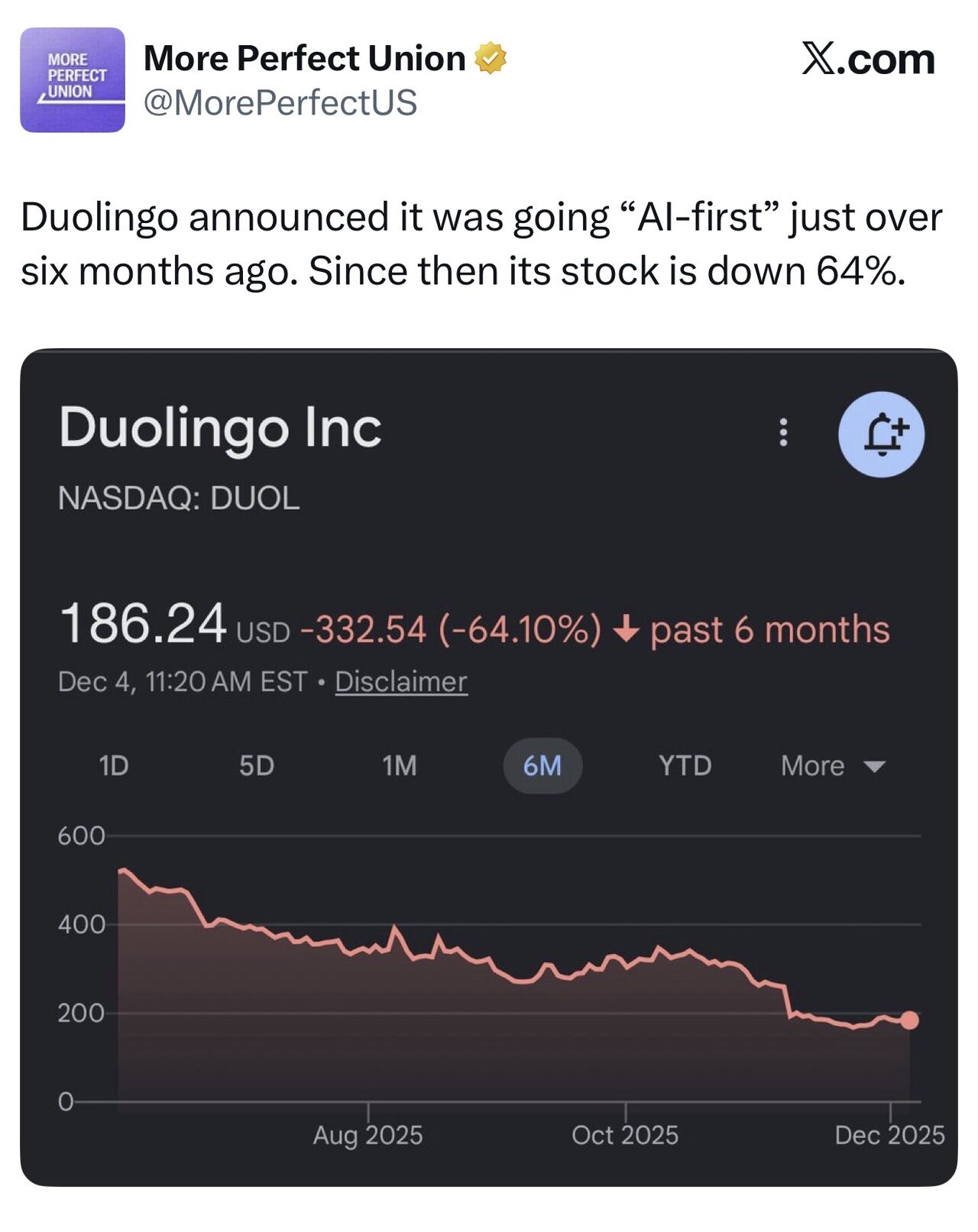
Task: Click the X.com logo
Action: [868, 60]
